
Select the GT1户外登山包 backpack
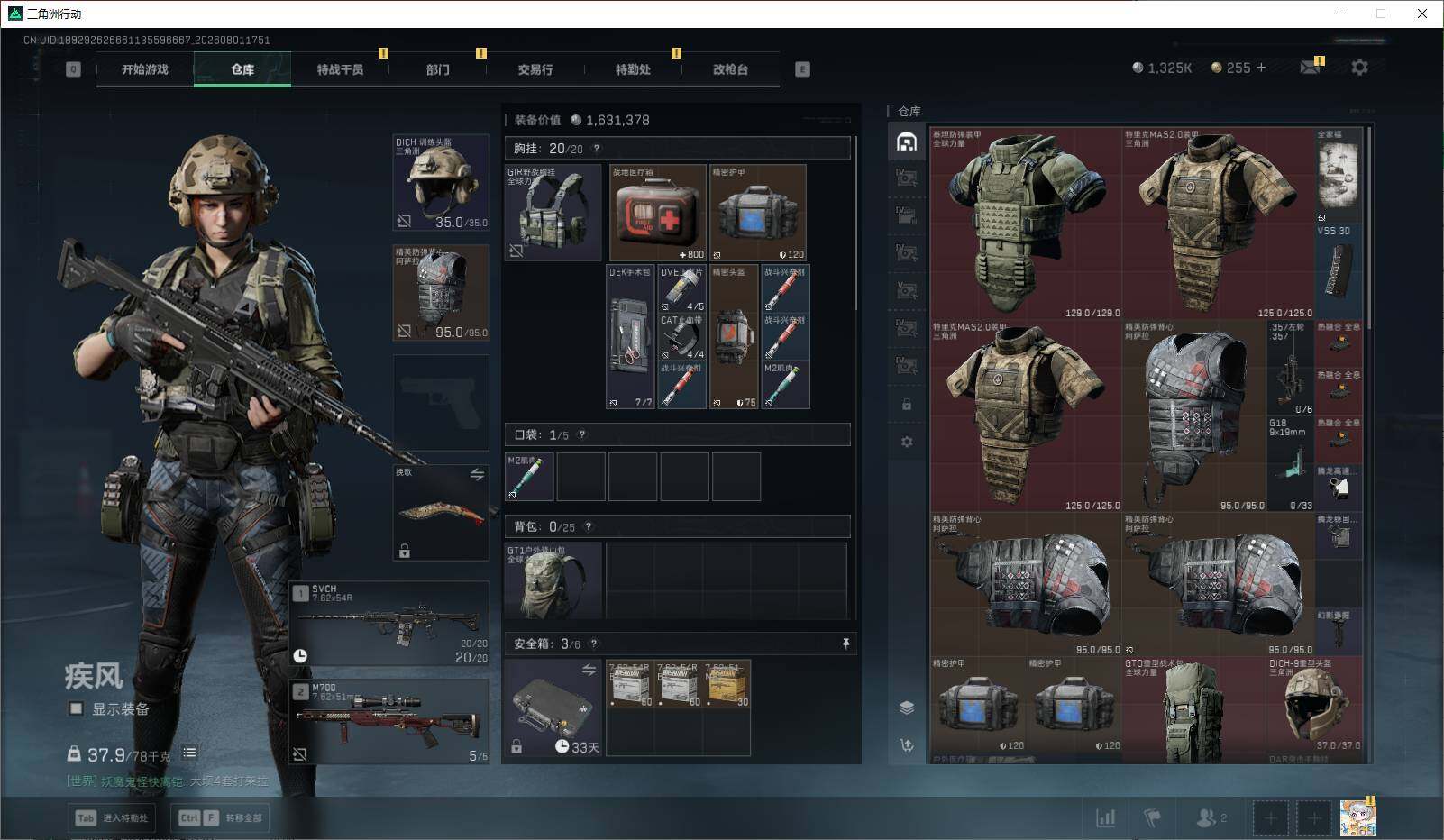(553, 581)
